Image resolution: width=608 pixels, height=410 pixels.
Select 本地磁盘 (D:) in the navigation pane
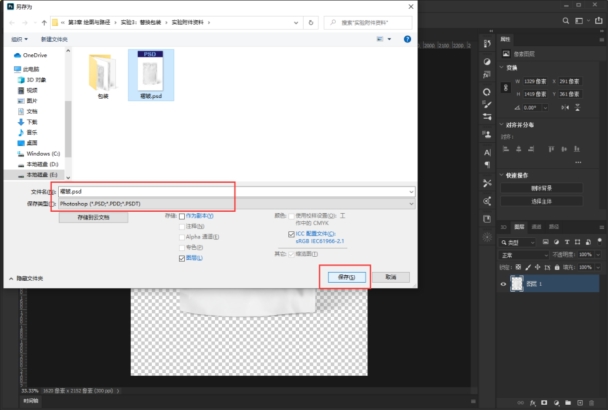pyautogui.click(x=38, y=164)
